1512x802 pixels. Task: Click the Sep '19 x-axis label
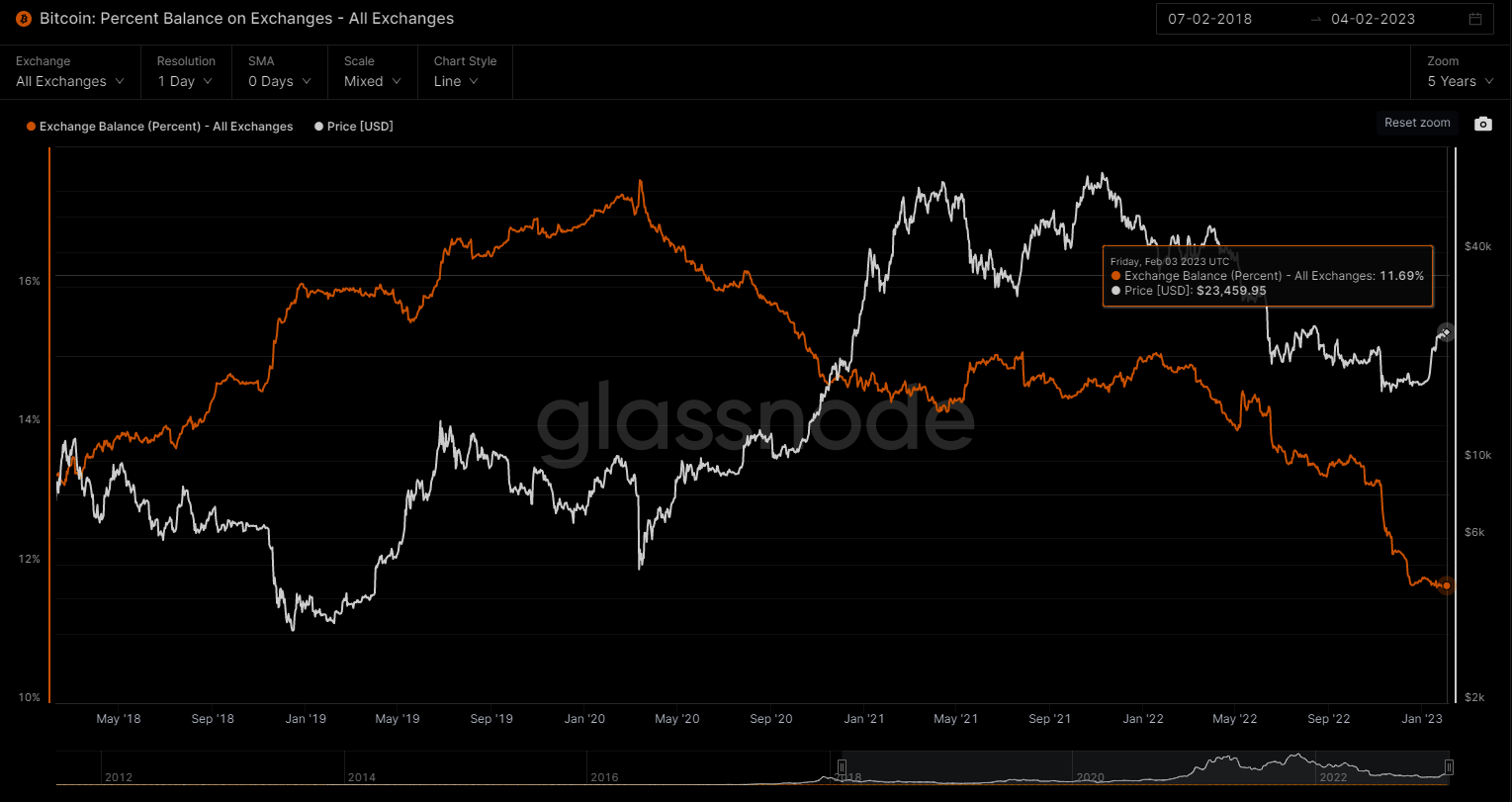coord(490,719)
